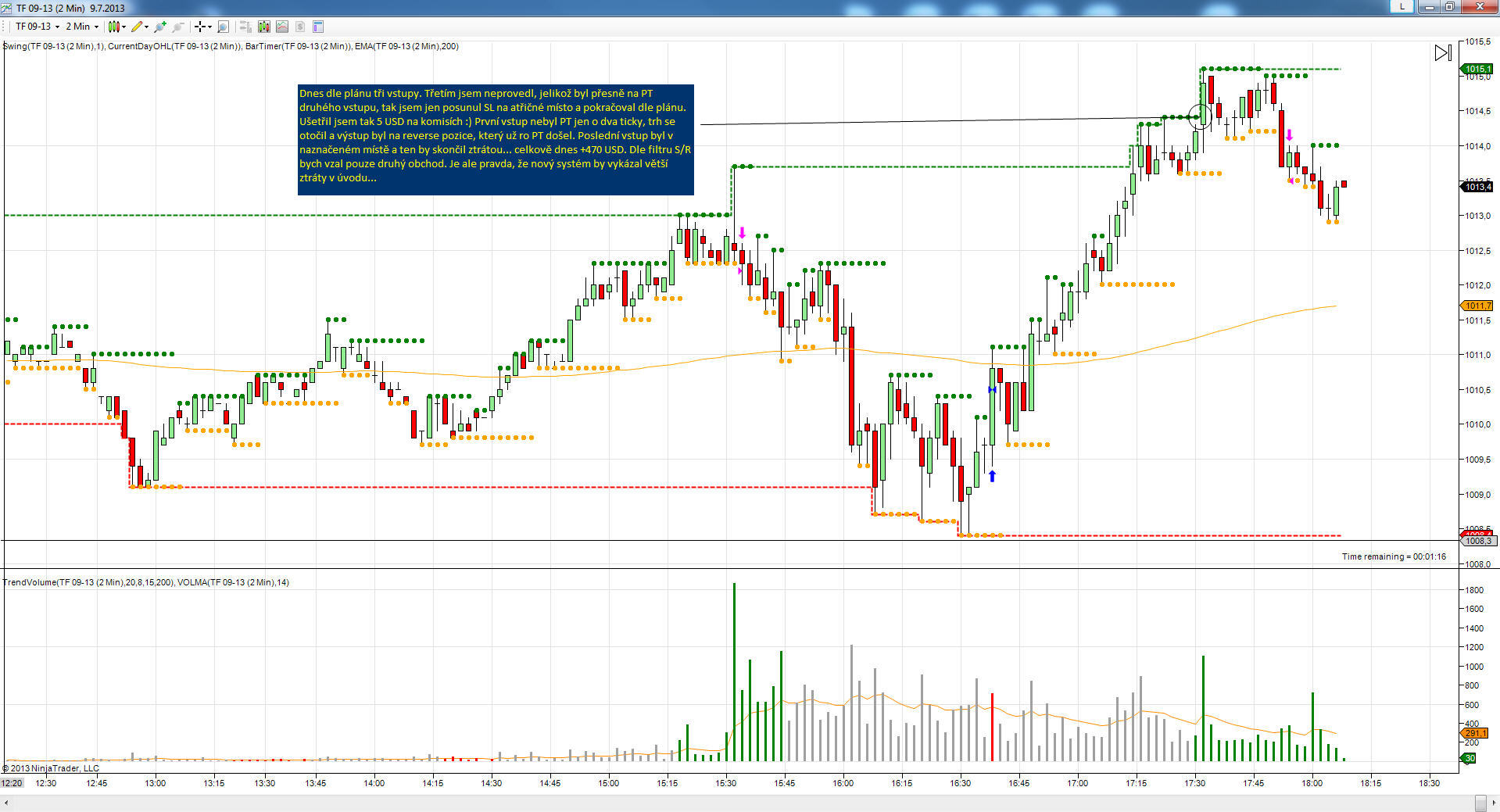Click the black 1013,4 current price marker
The height and width of the screenshot is (812, 1500).
[1477, 187]
